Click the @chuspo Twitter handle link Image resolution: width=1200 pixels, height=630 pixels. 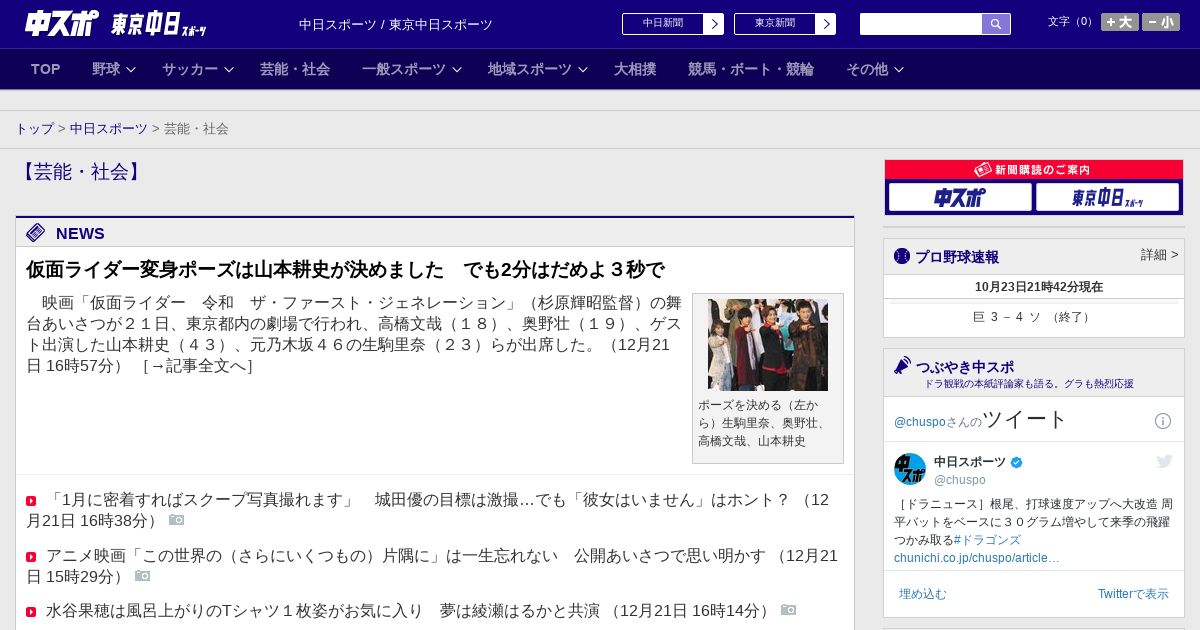click(x=920, y=422)
